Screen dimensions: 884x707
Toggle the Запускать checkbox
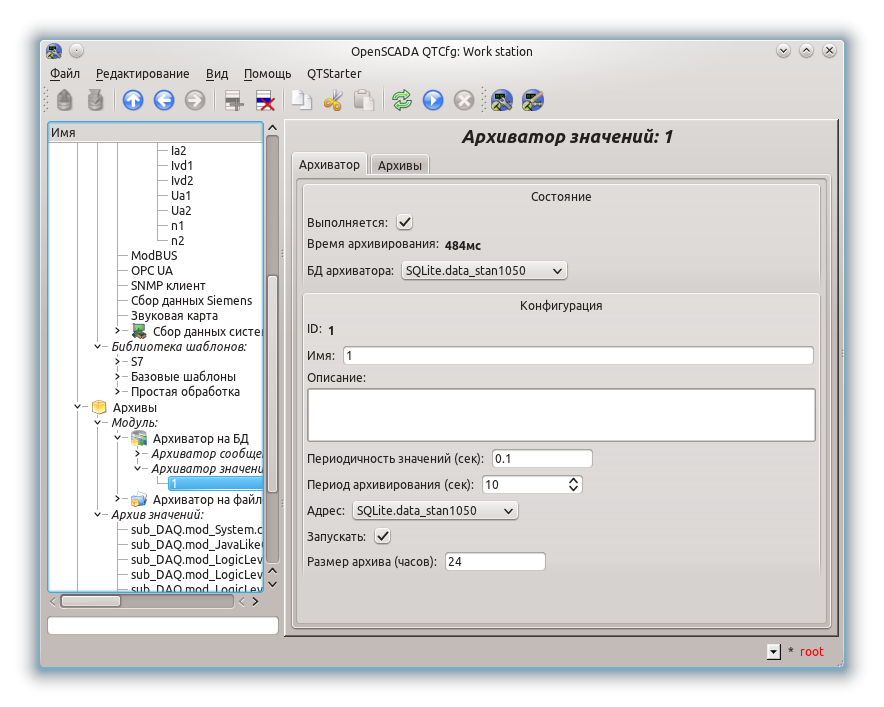[x=382, y=537]
